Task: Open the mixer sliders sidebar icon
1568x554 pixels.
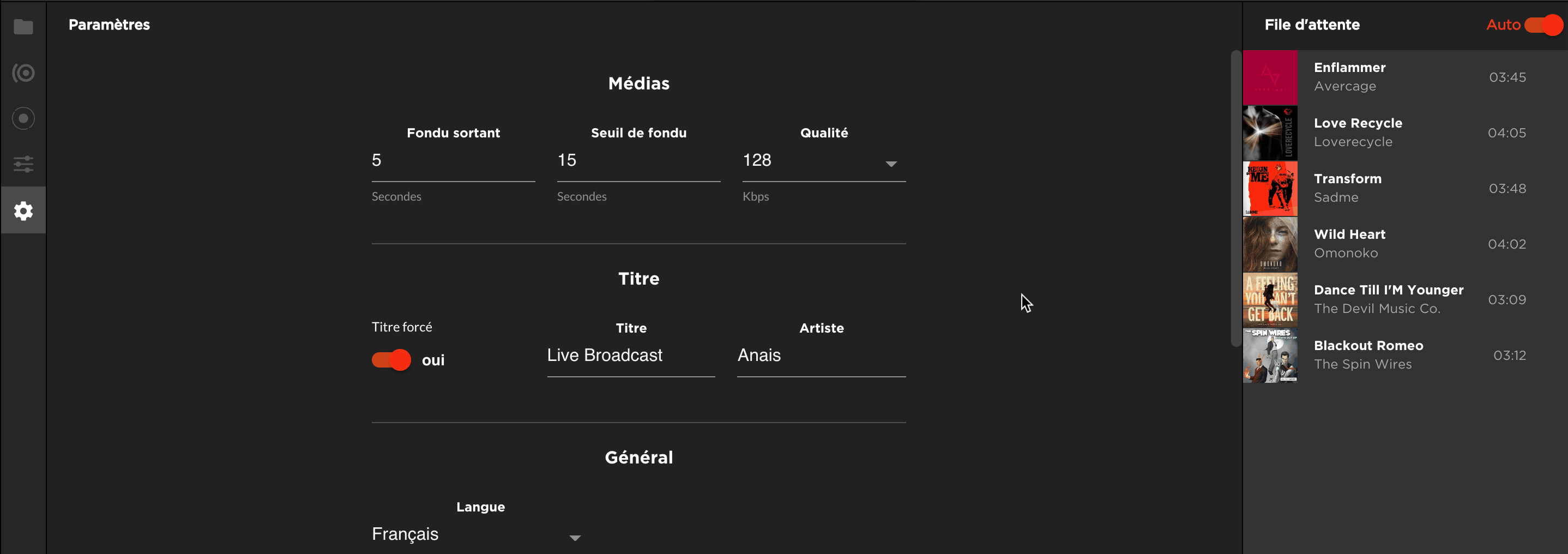Action: click(x=23, y=164)
